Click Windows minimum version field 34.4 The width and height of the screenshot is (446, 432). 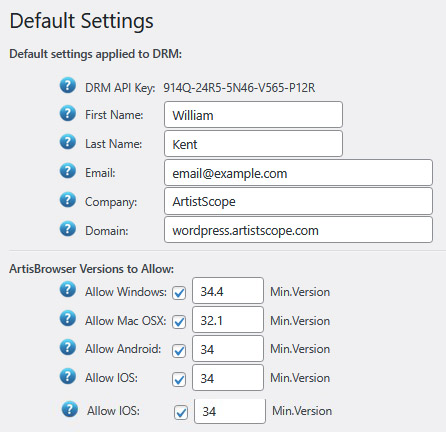228,291
